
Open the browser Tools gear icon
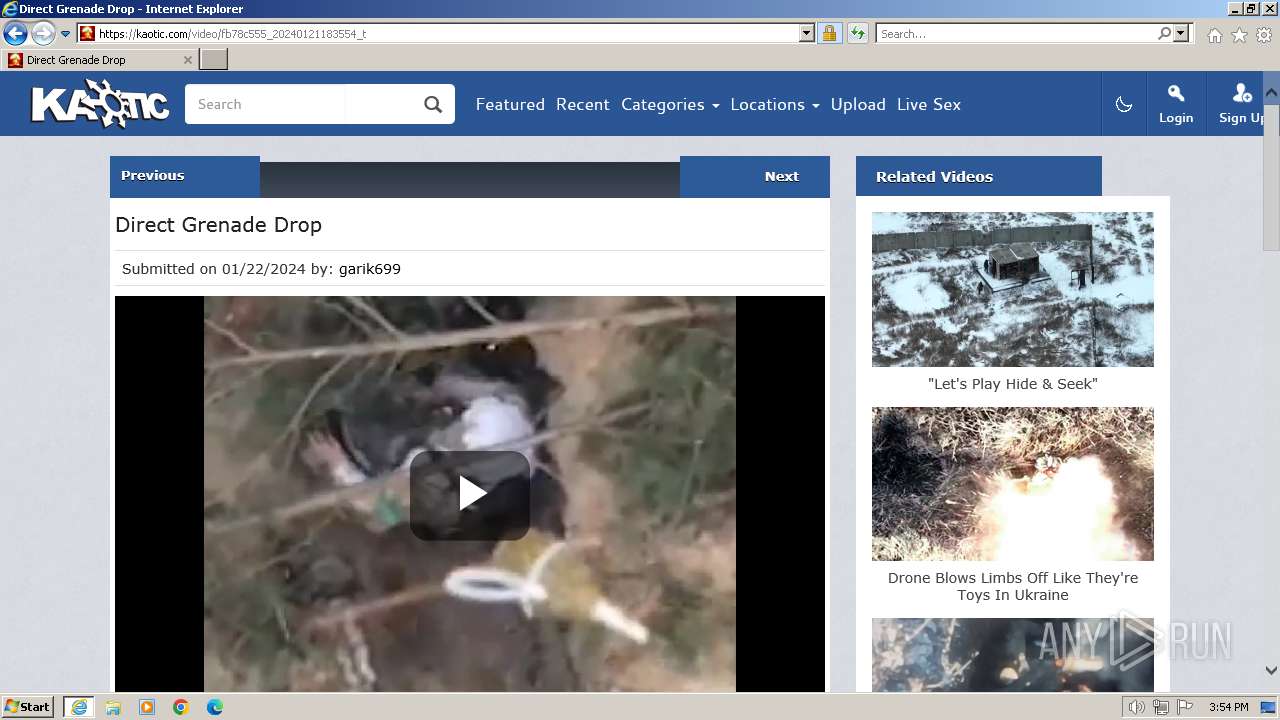(1263, 35)
